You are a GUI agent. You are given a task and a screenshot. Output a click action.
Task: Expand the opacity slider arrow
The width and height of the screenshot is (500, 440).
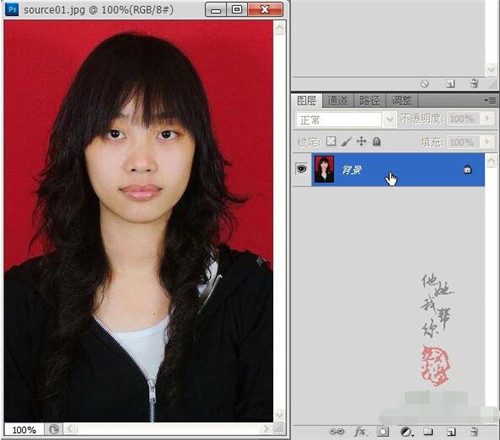[487, 118]
